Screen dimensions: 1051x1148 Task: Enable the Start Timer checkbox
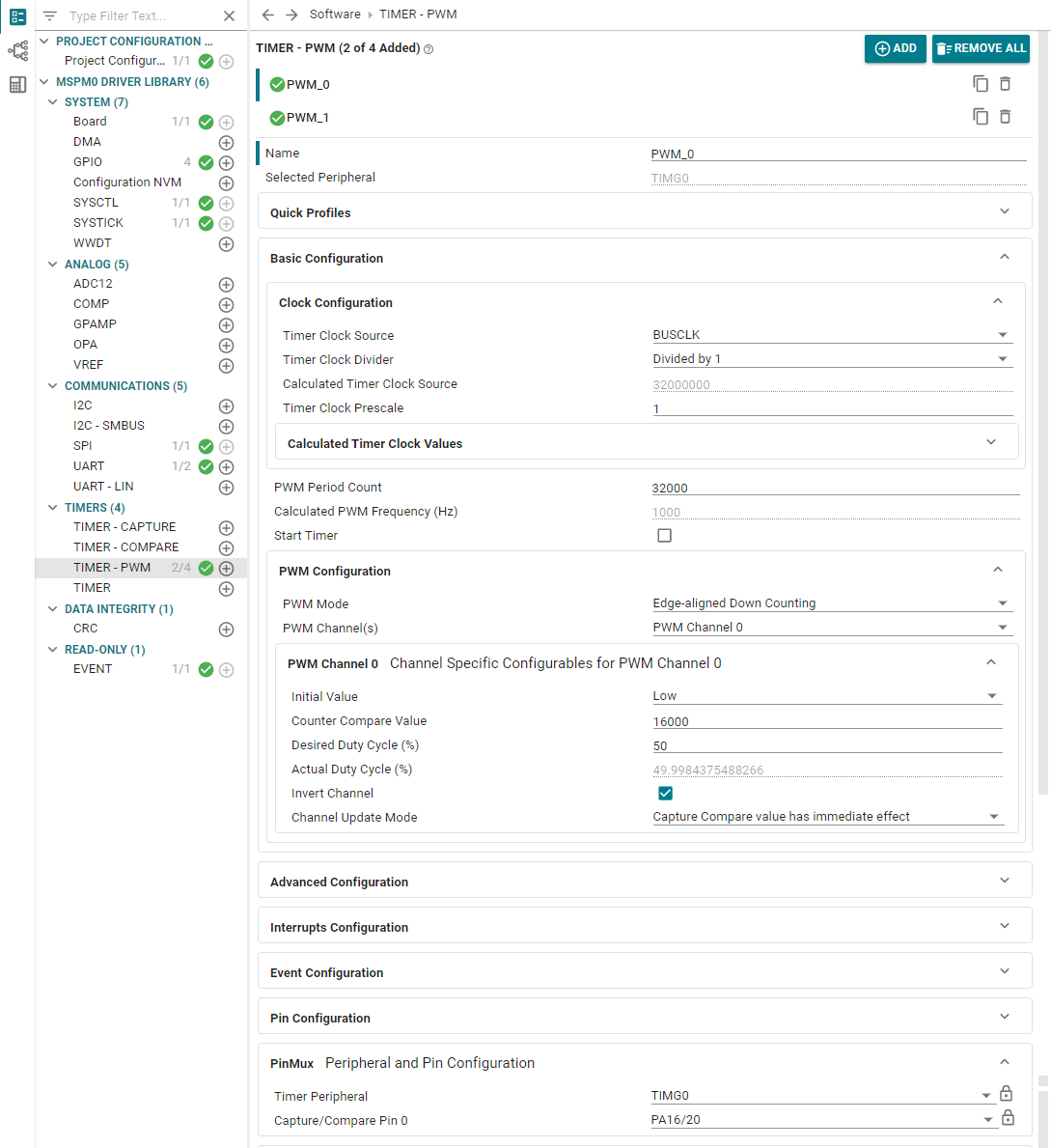pyautogui.click(x=665, y=535)
